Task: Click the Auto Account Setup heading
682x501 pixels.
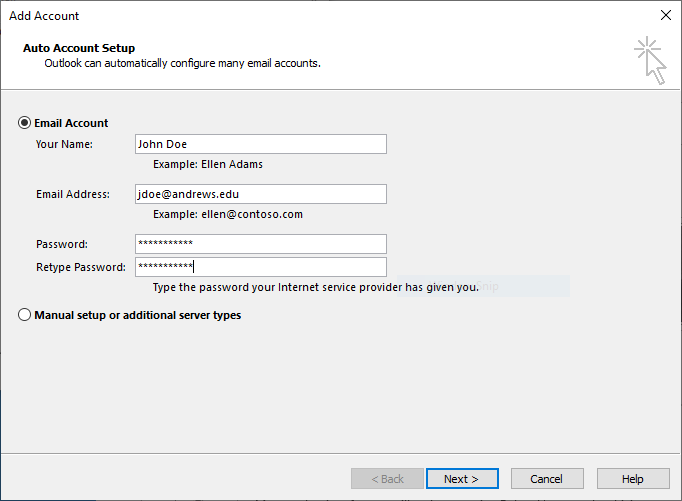Action: 79,48
